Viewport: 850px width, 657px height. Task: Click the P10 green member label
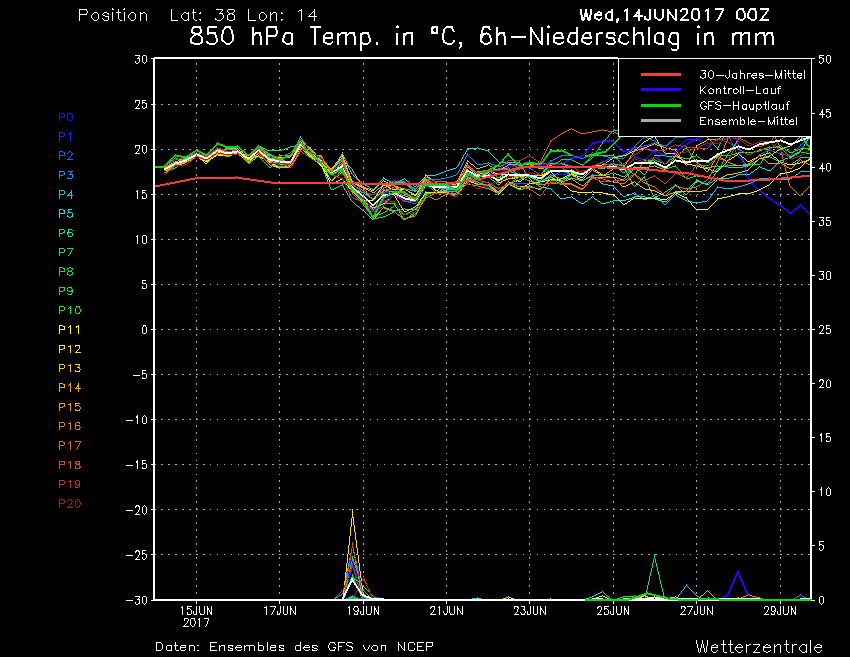click(x=69, y=310)
